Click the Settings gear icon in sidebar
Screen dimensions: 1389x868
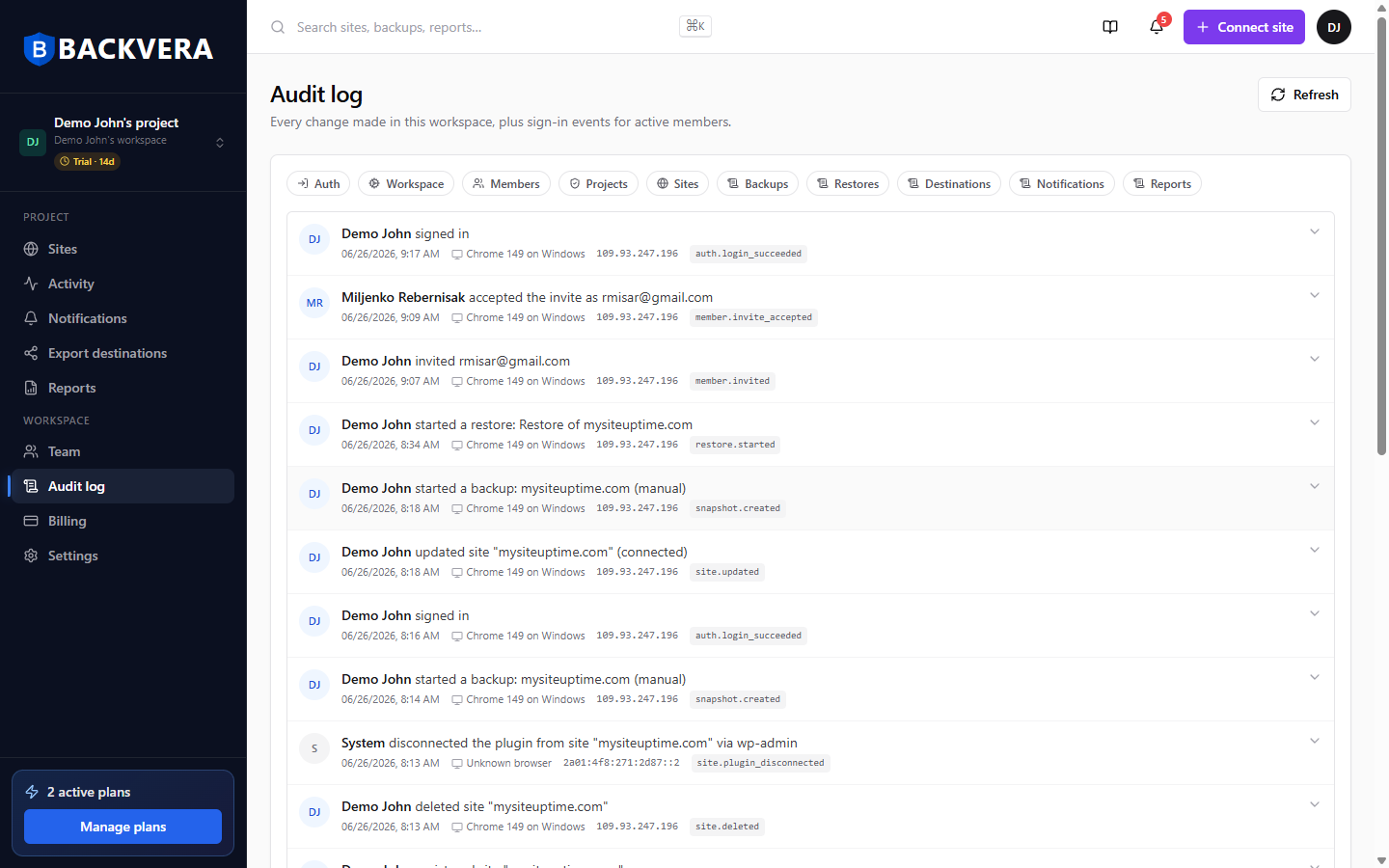click(x=31, y=556)
